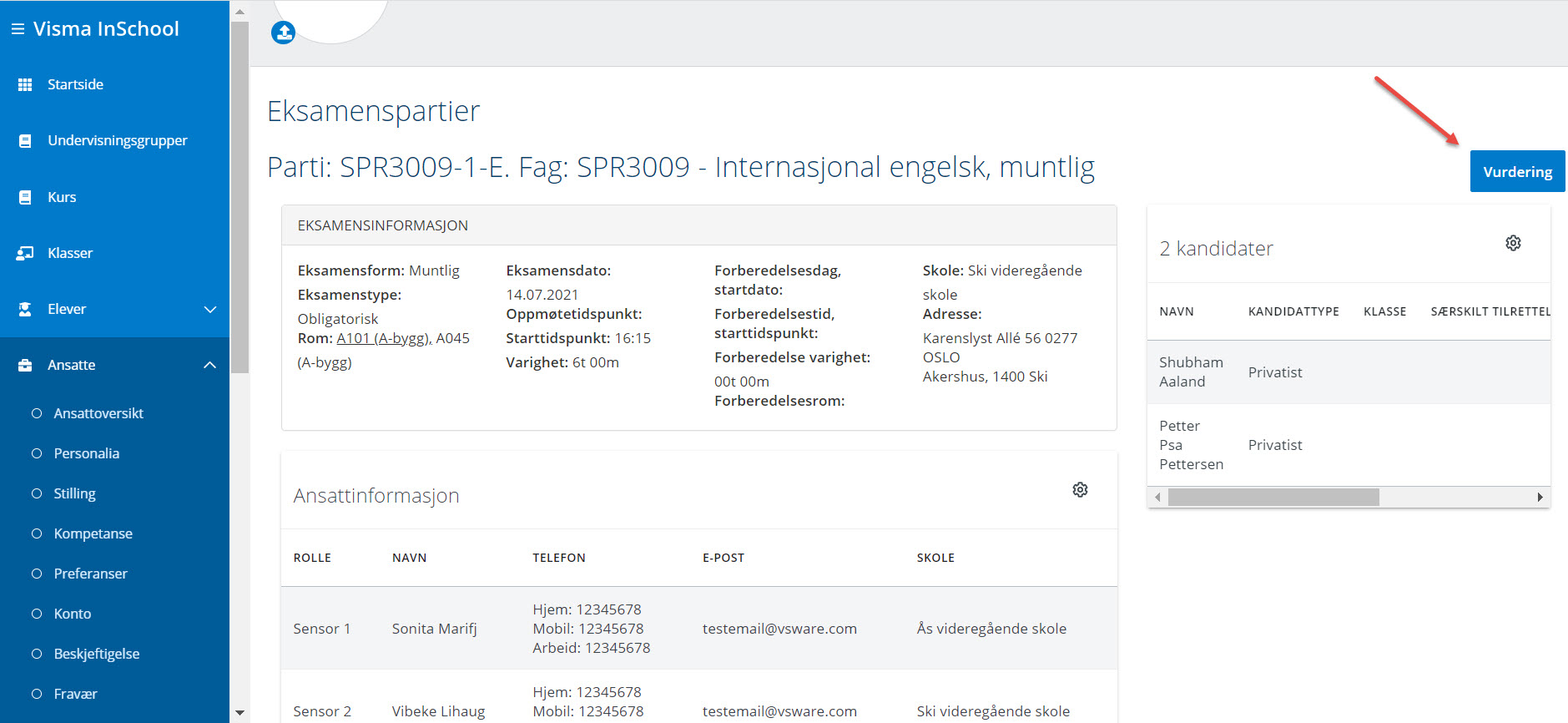Image resolution: width=1568 pixels, height=723 pixels.
Task: Follow the A101 (A-bygg) room link
Action: (384, 338)
